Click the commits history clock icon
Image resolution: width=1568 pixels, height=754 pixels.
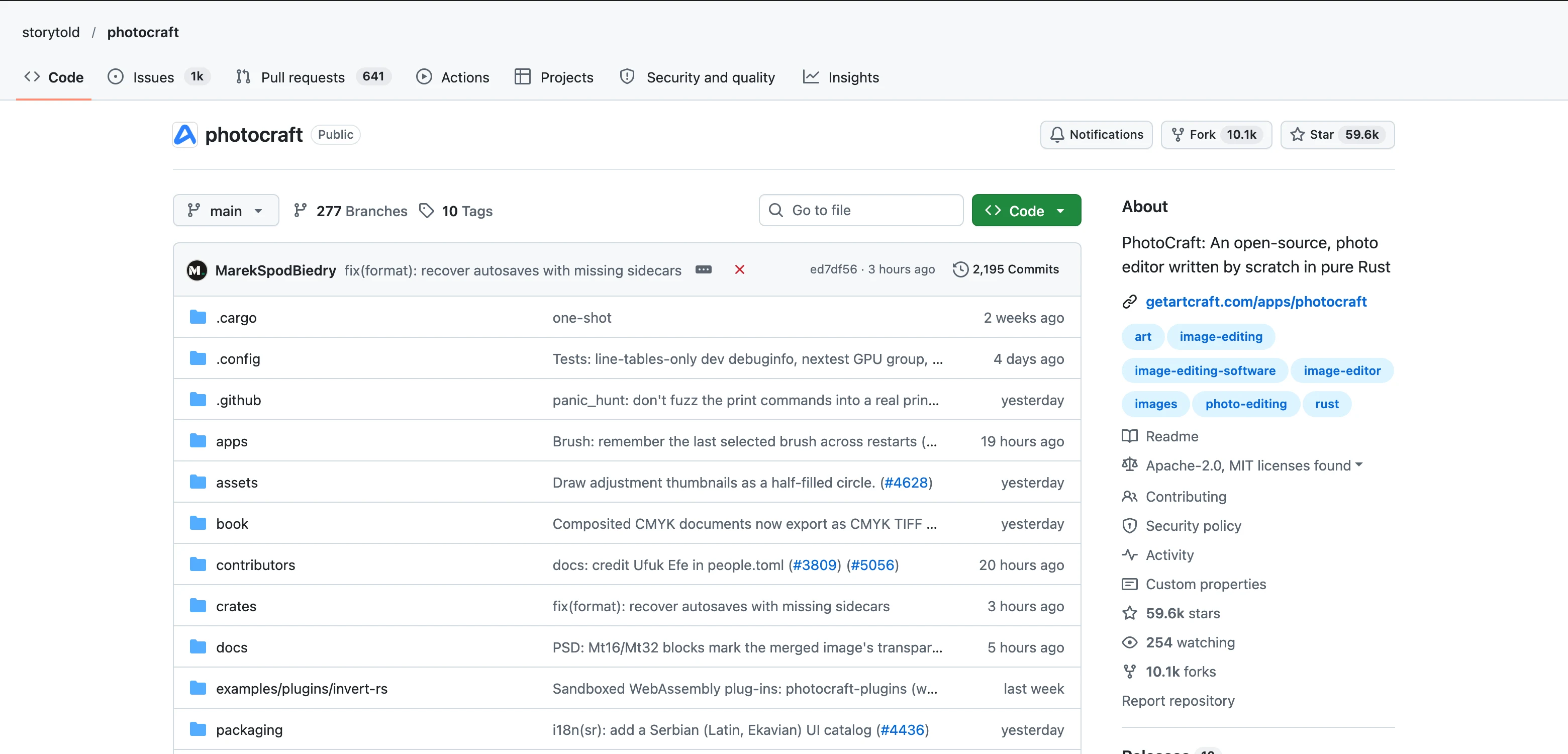point(960,269)
